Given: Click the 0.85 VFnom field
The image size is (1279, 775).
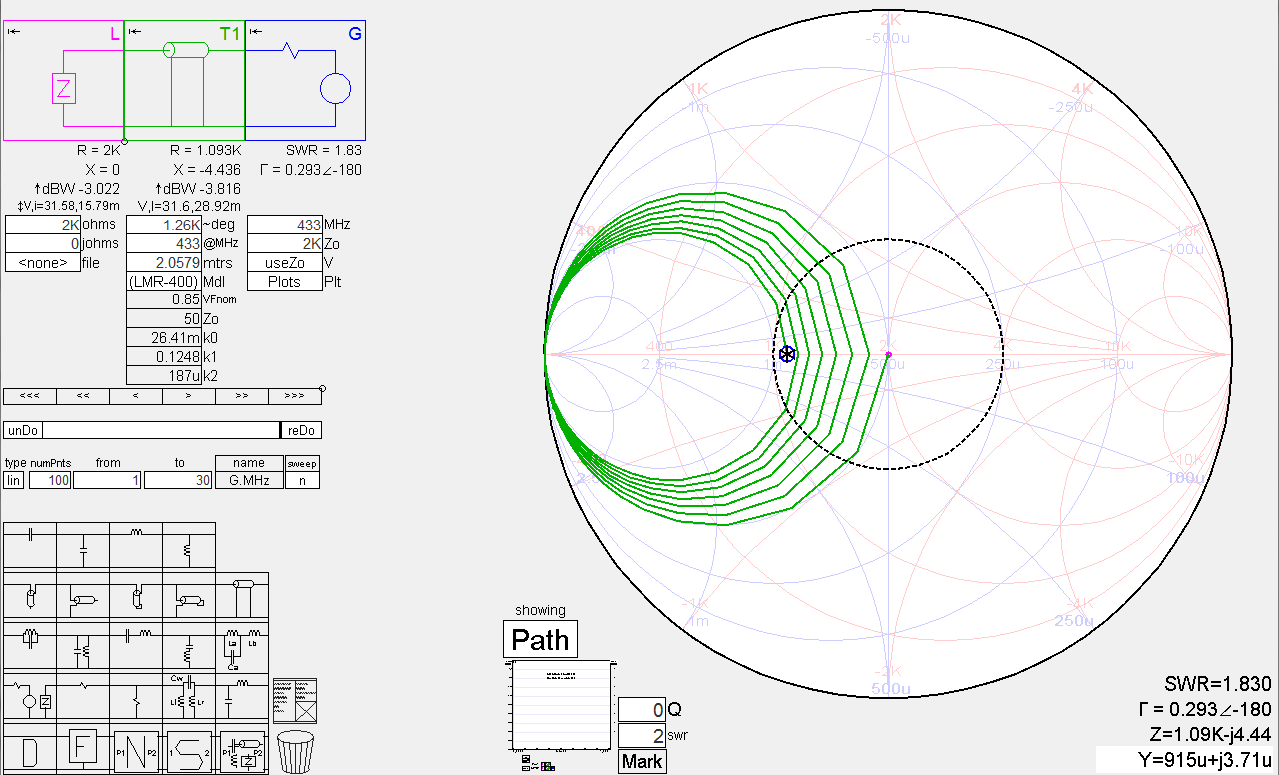Looking at the screenshot, I should tap(164, 299).
